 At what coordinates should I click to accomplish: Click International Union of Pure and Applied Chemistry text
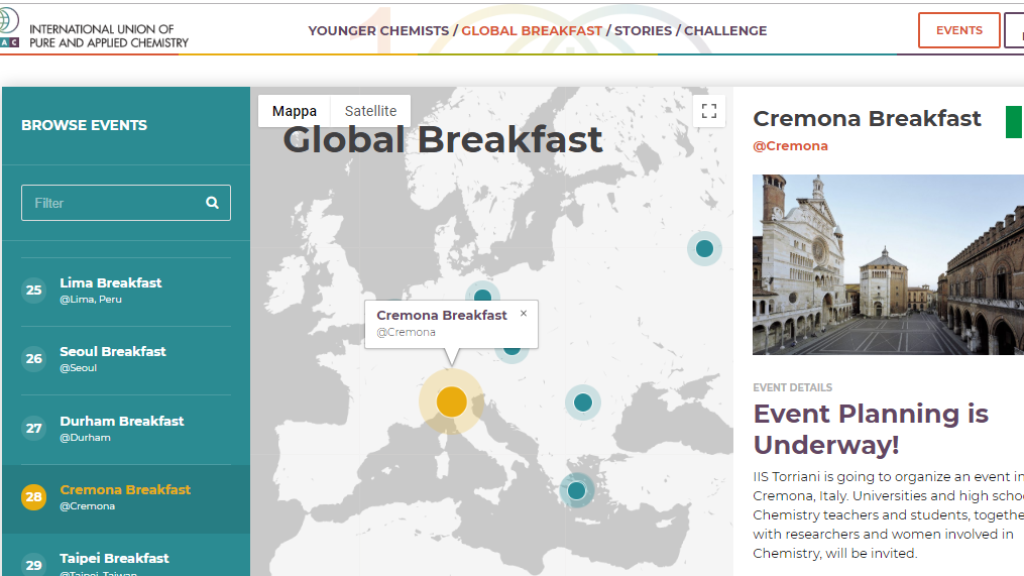(108, 36)
